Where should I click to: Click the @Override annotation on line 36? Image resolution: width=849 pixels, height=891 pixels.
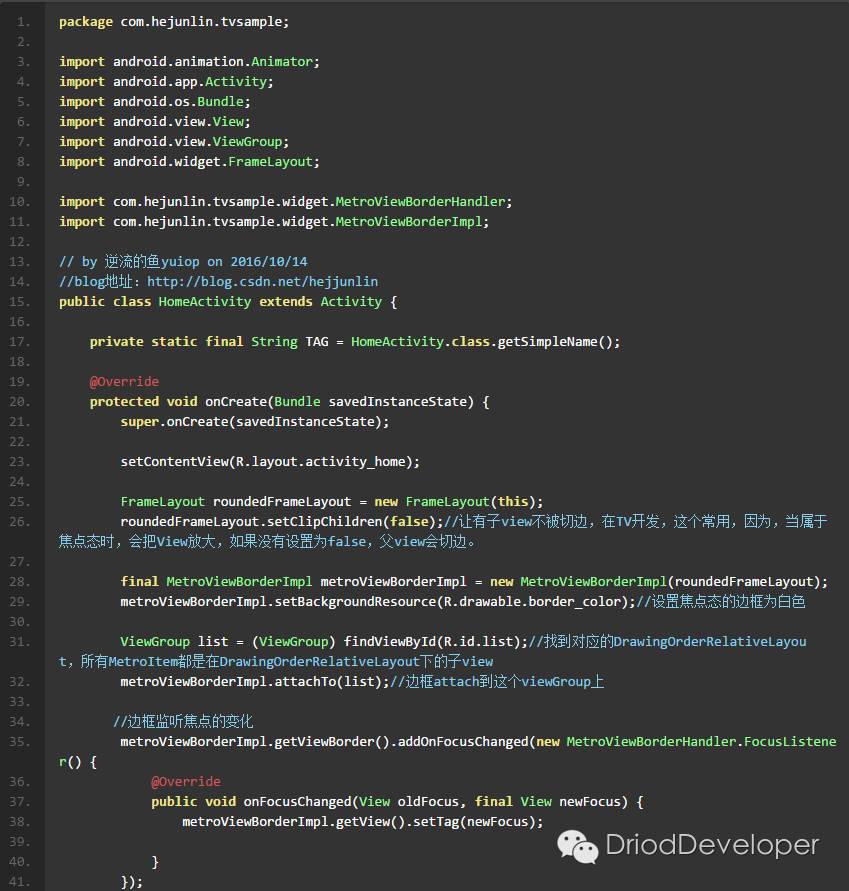(x=185, y=782)
